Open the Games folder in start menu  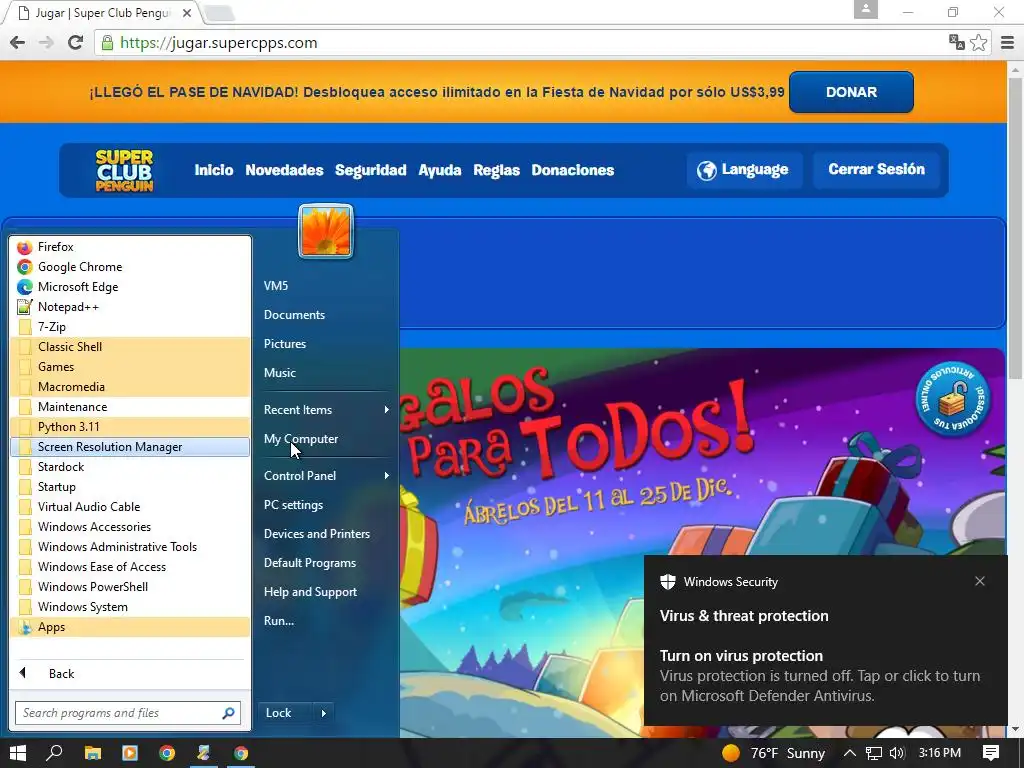[x=130, y=367]
